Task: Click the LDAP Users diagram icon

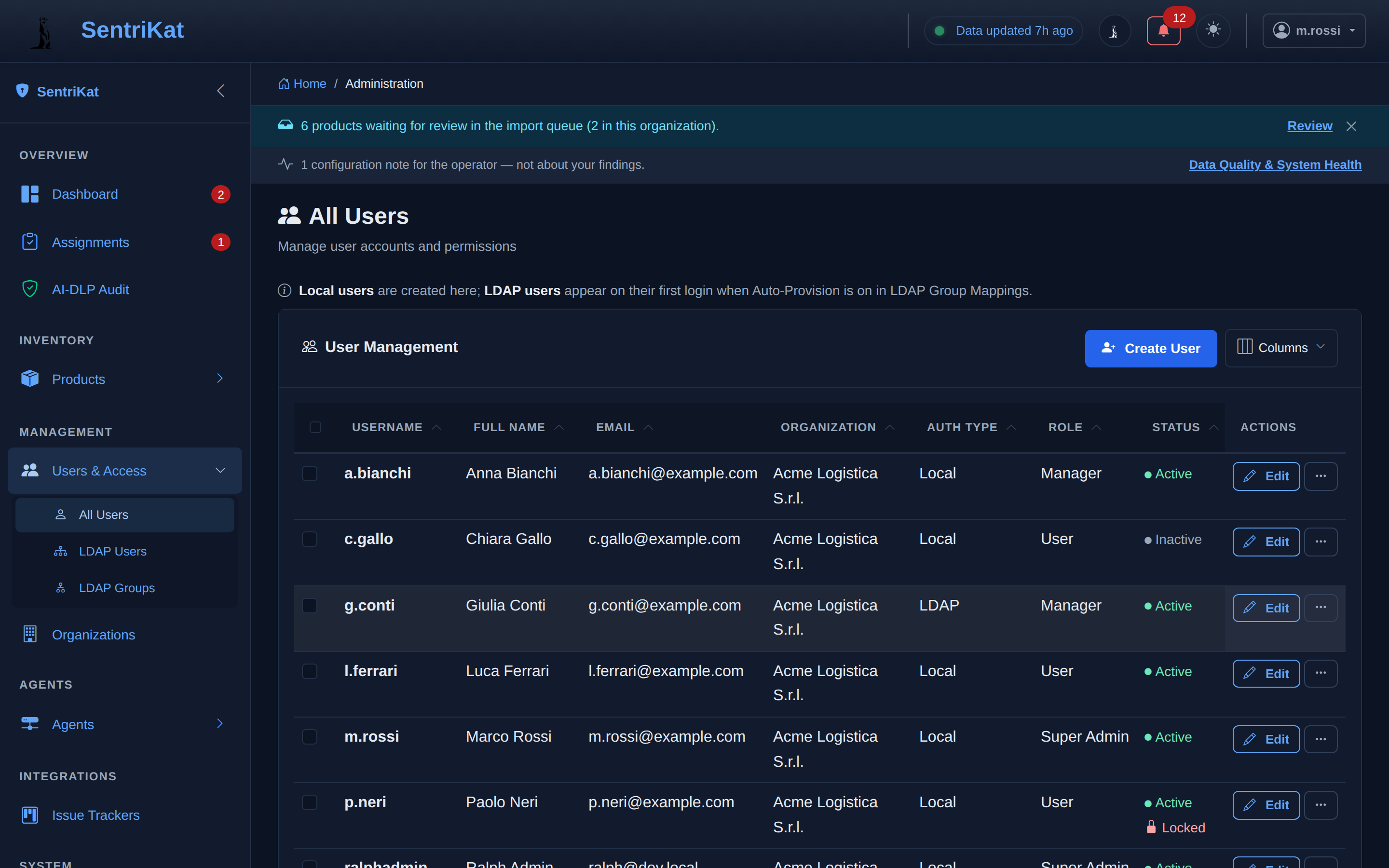Action: pyautogui.click(x=60, y=551)
